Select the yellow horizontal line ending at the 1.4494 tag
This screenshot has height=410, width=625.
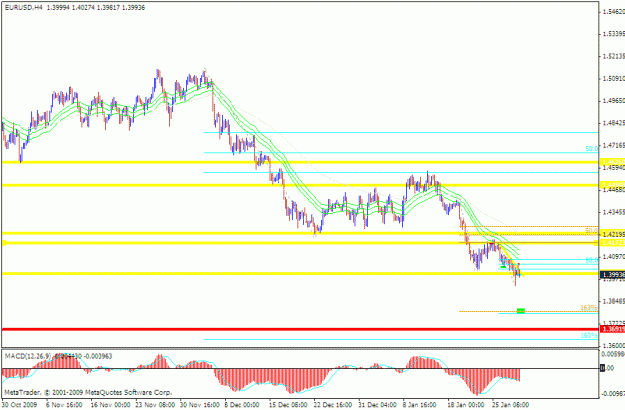coord(301,185)
